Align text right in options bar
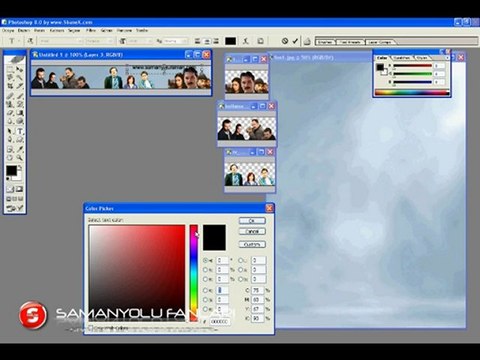The width and height of the screenshot is (480, 360). (216, 41)
